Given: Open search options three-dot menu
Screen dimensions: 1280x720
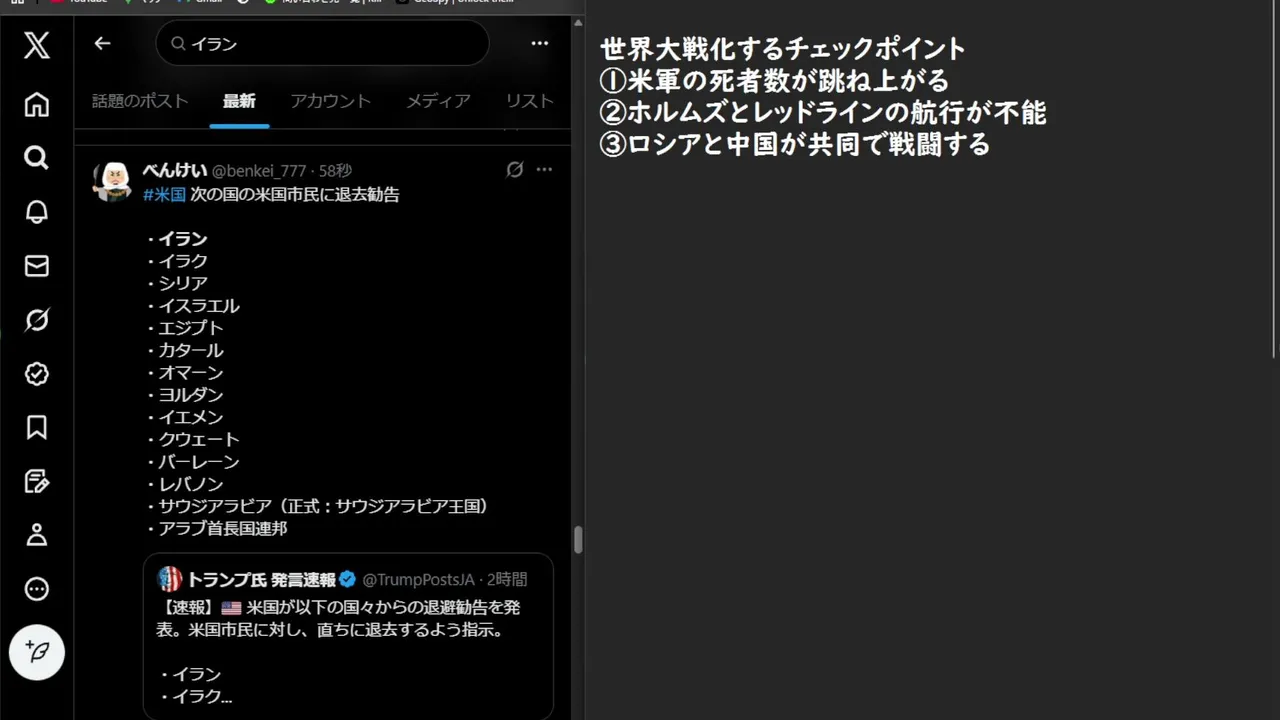Looking at the screenshot, I should [x=540, y=43].
